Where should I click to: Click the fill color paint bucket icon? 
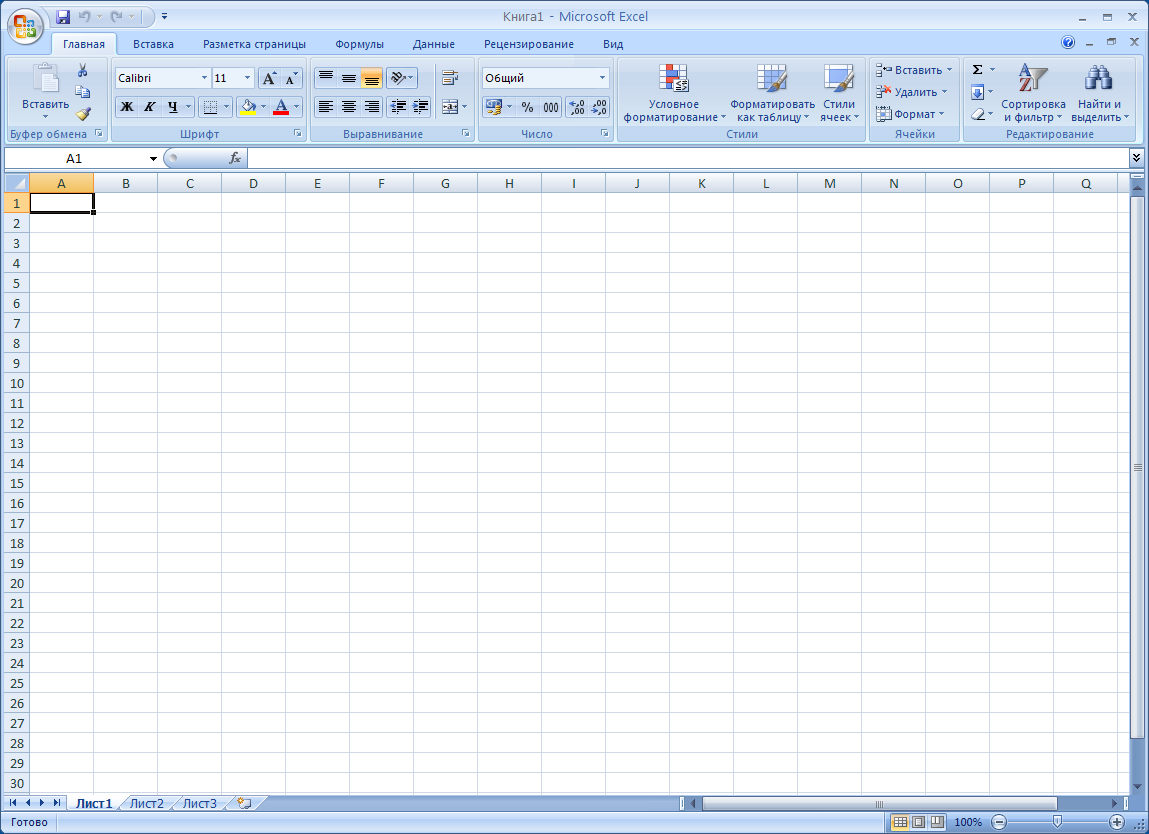pyautogui.click(x=248, y=107)
